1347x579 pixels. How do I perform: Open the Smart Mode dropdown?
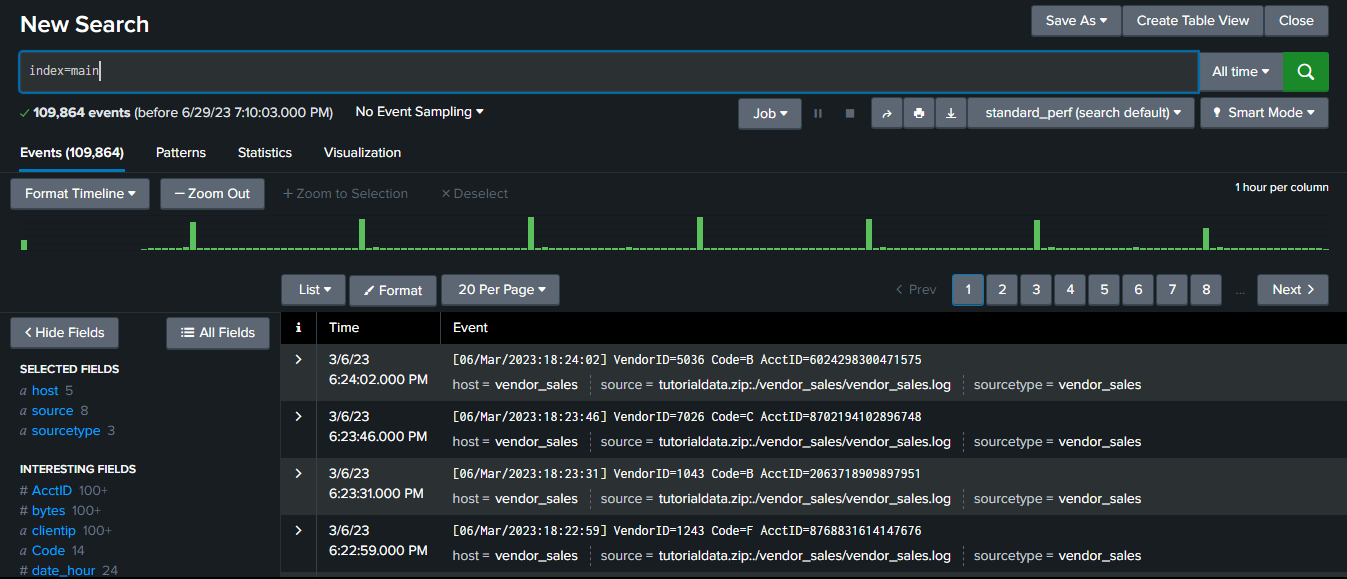tap(1264, 113)
